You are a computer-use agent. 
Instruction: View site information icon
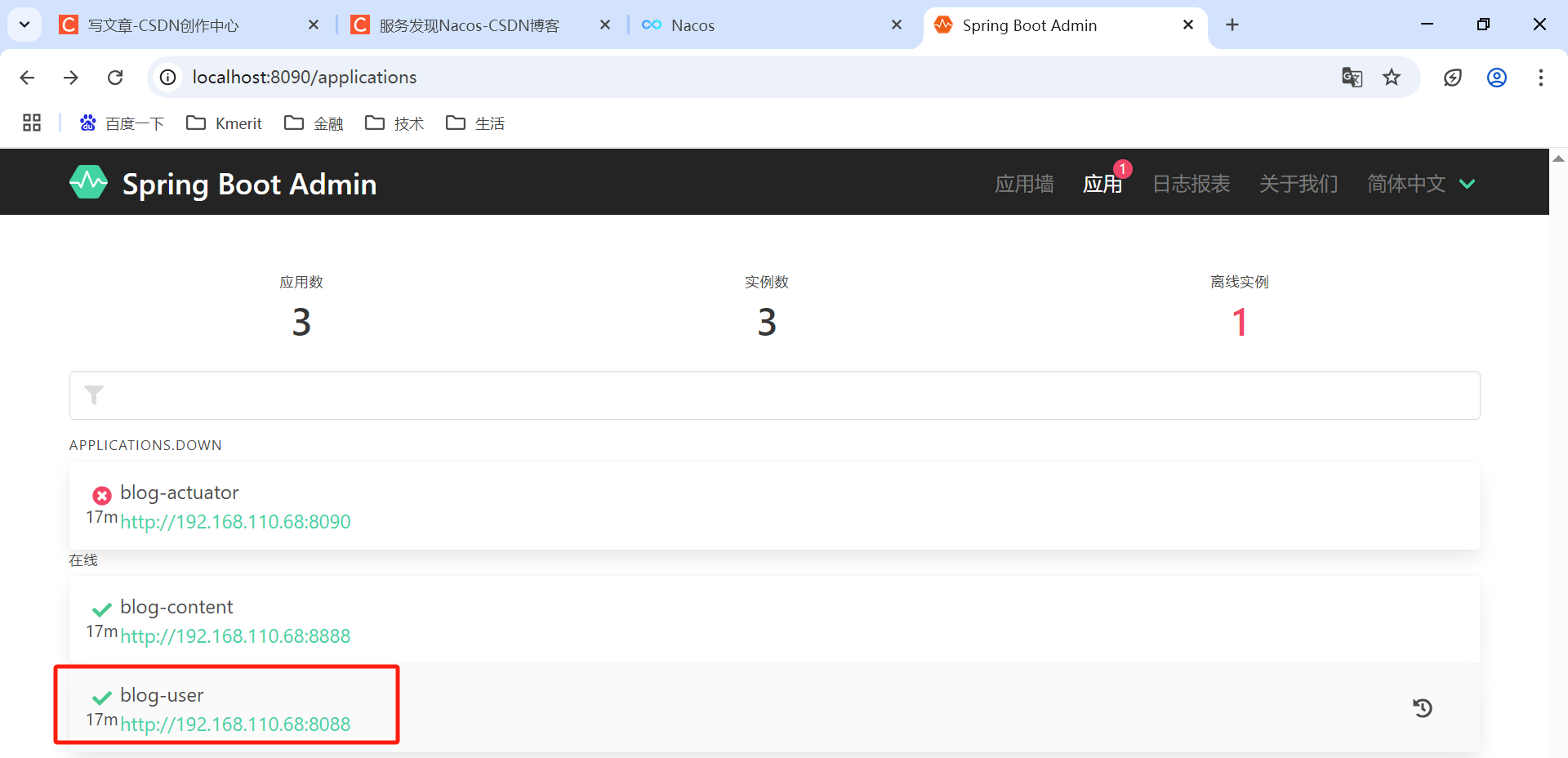click(168, 78)
